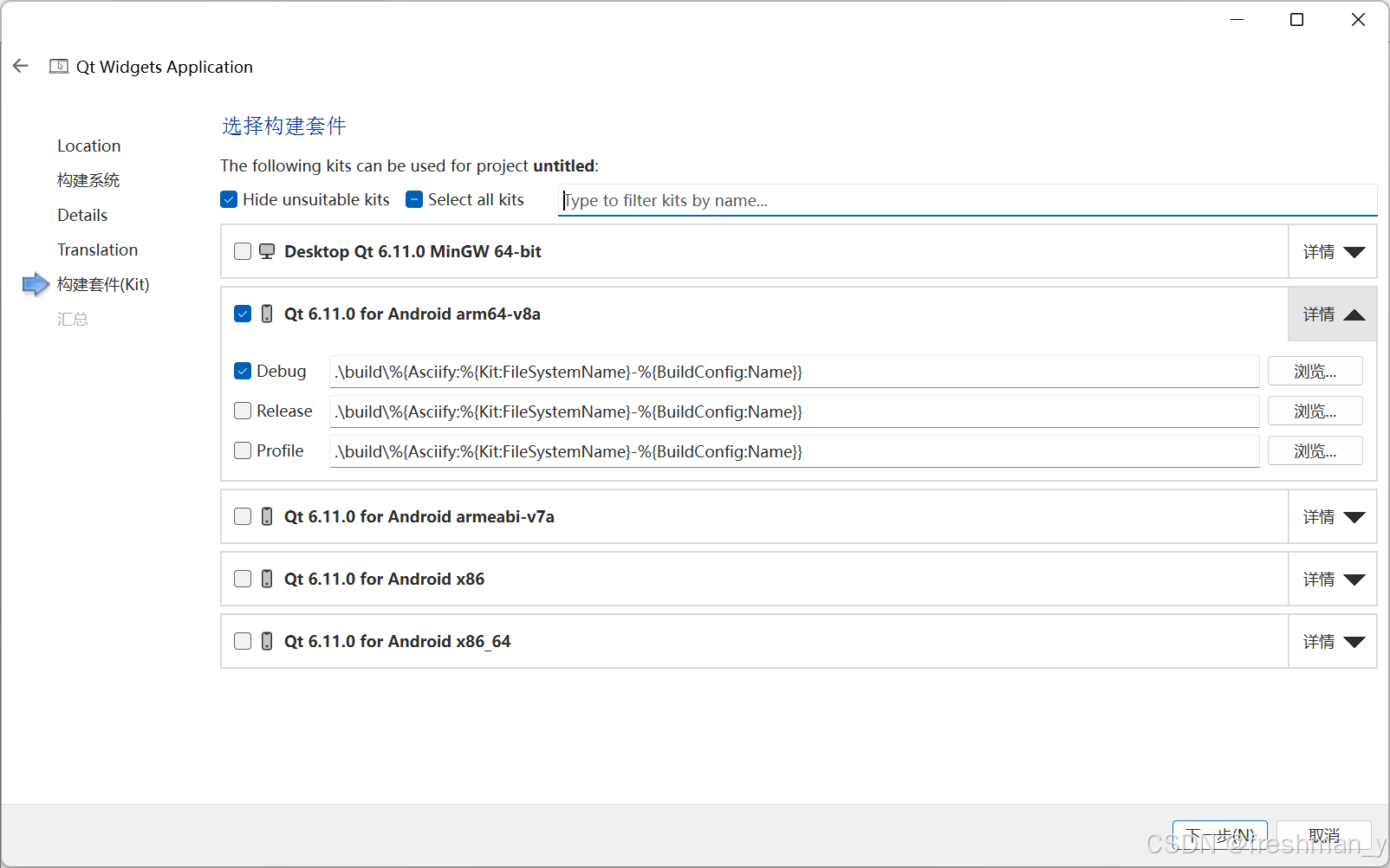This screenshot has height=868, width=1390.
Task: Enable the Release build configuration
Action: (x=243, y=411)
